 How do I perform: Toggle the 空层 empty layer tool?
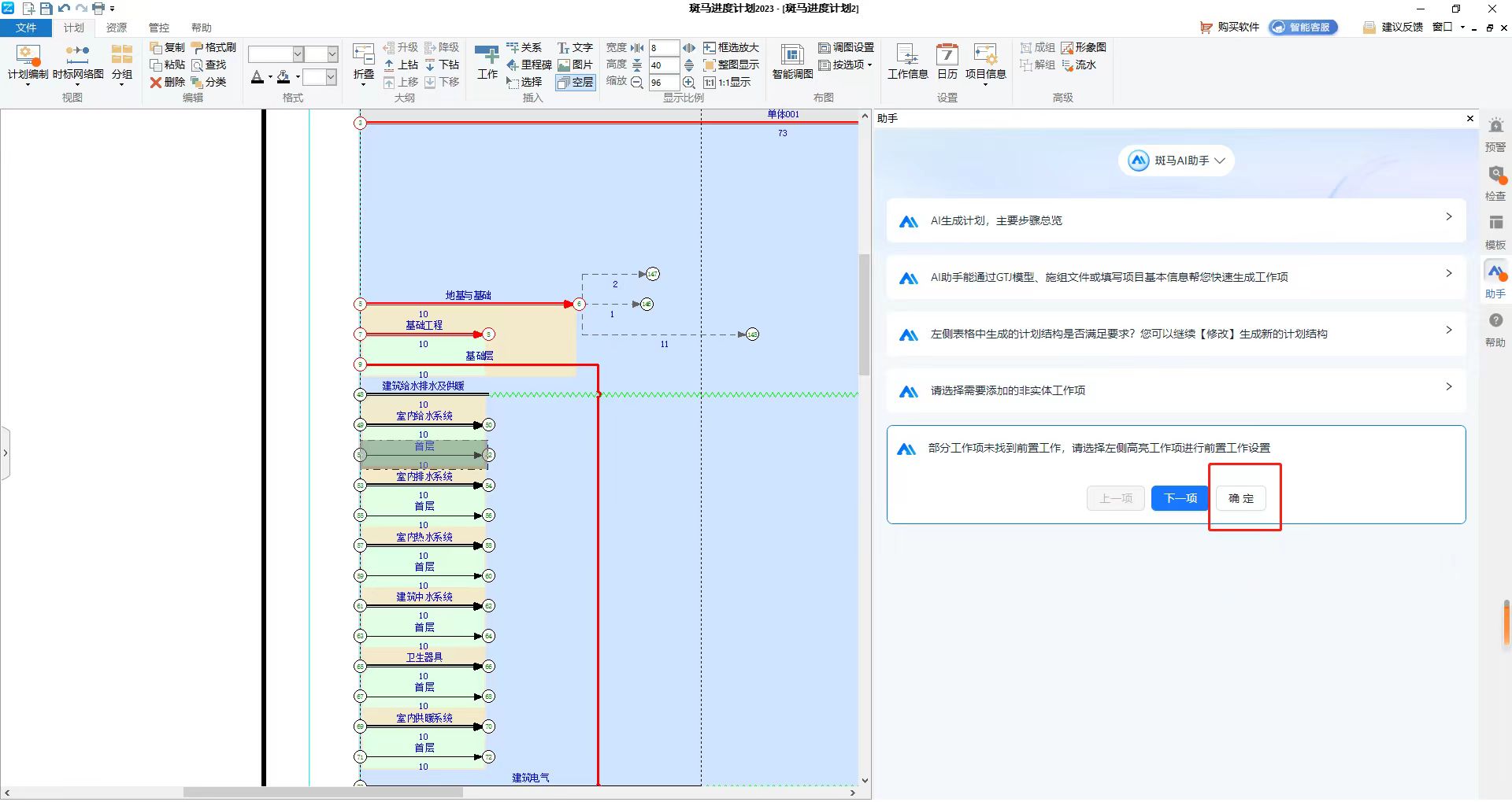pos(575,82)
